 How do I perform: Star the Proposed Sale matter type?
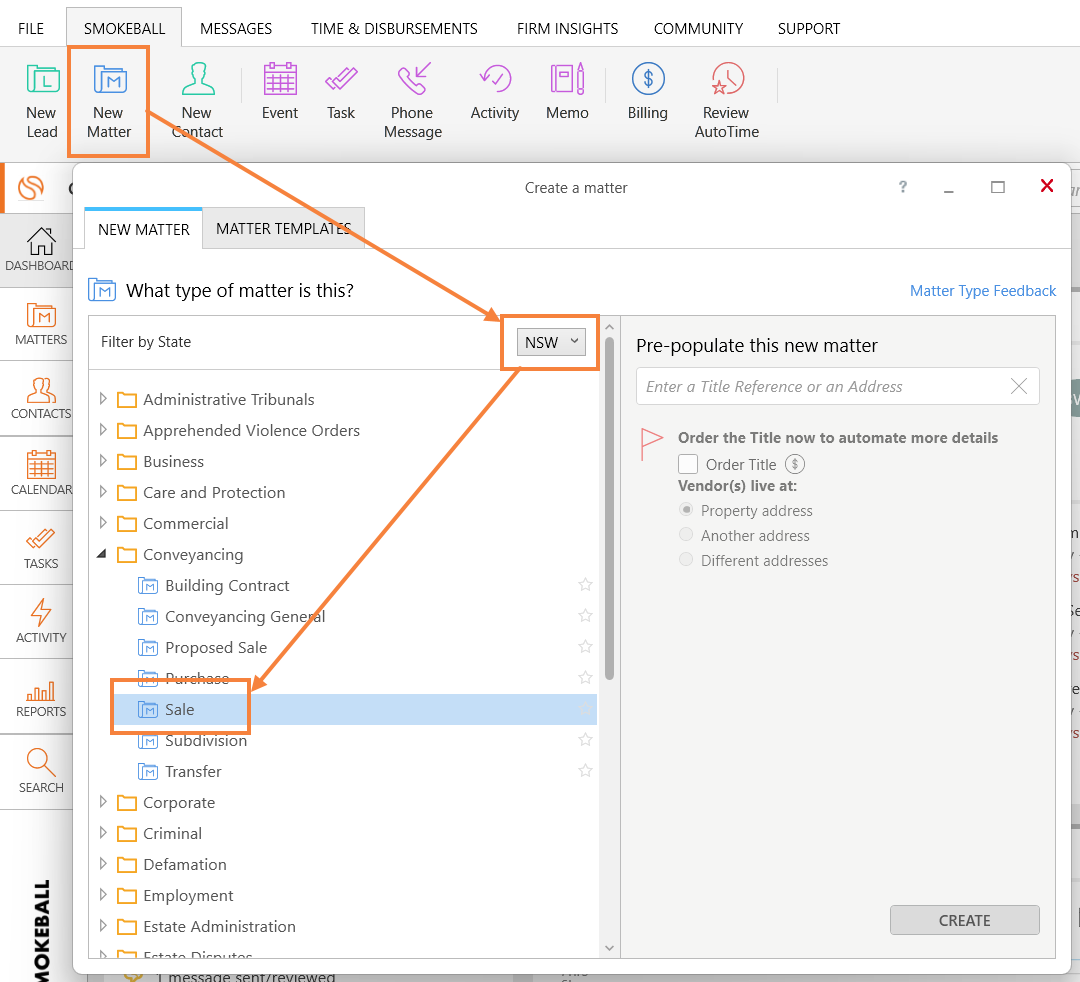coord(585,647)
